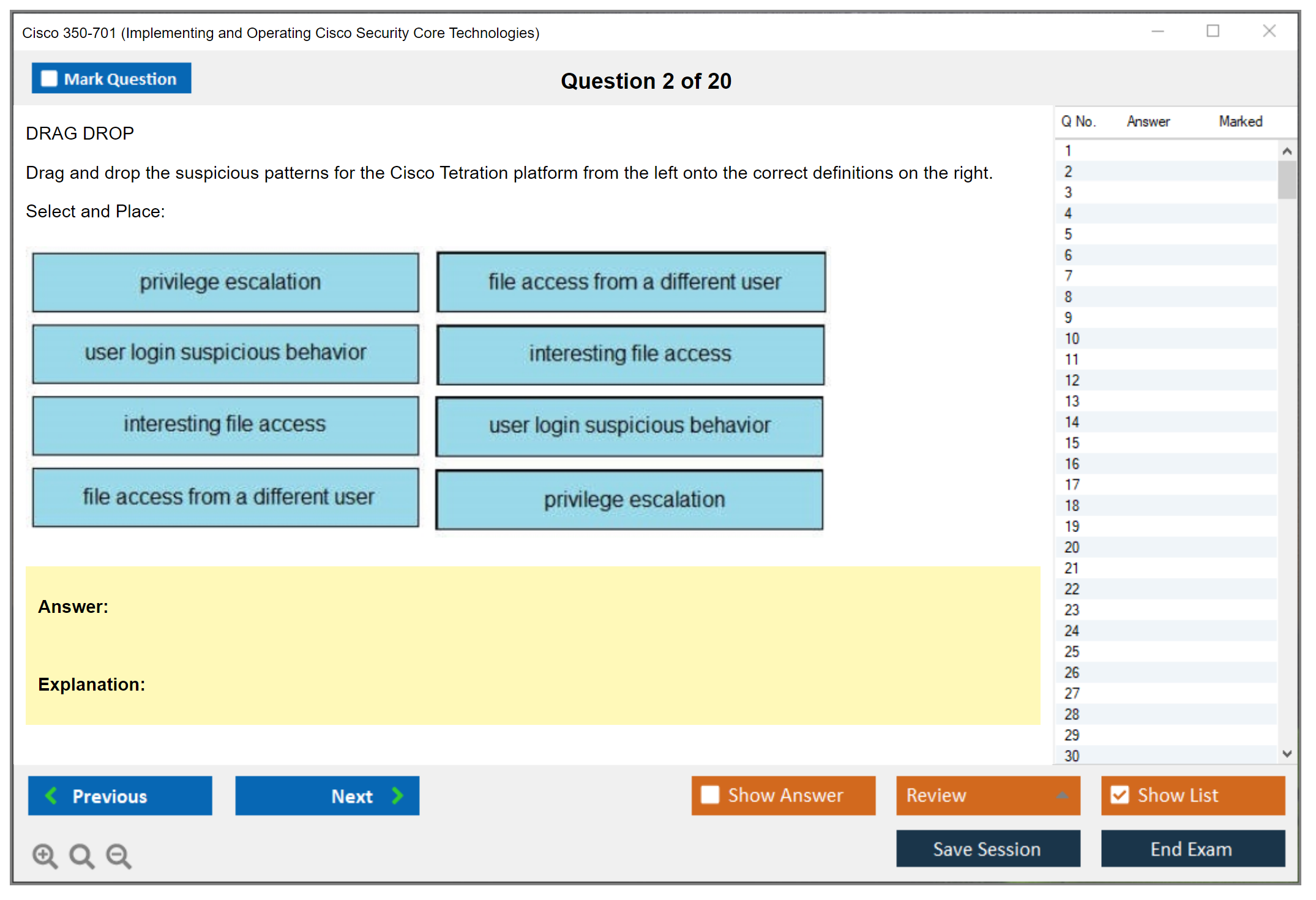Sort by the Answer column header
This screenshot has width=1316, height=900.
pyautogui.click(x=1148, y=122)
